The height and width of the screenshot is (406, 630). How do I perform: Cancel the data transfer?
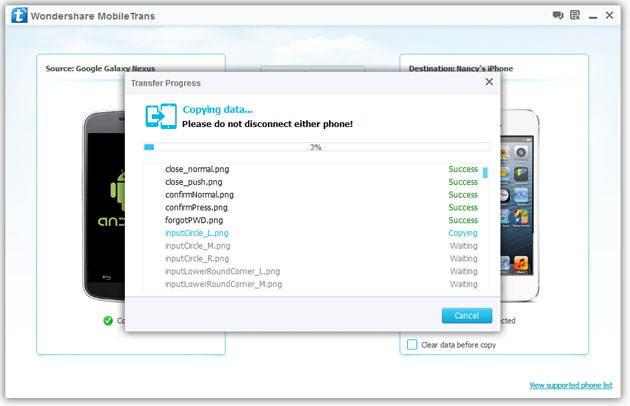[x=467, y=316]
